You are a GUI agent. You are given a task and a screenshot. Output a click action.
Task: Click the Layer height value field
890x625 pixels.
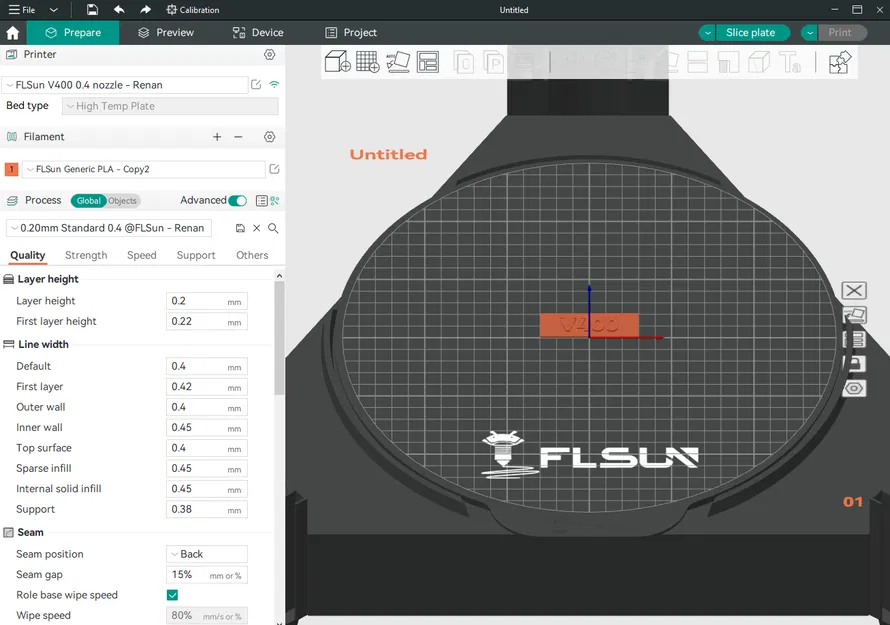[x=207, y=301]
